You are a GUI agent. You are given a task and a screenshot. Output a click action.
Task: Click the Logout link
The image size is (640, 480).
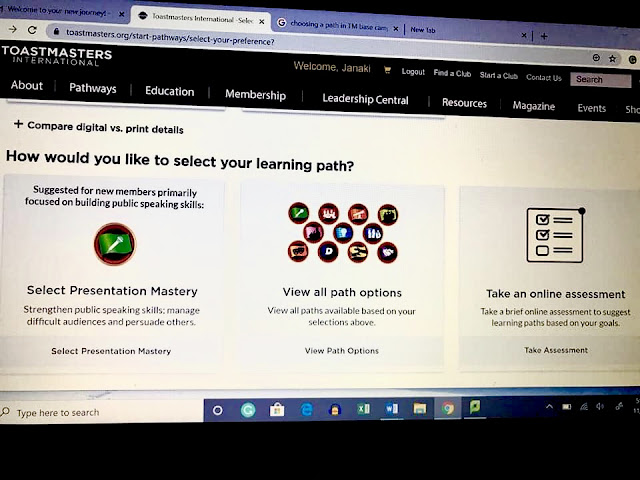point(413,72)
